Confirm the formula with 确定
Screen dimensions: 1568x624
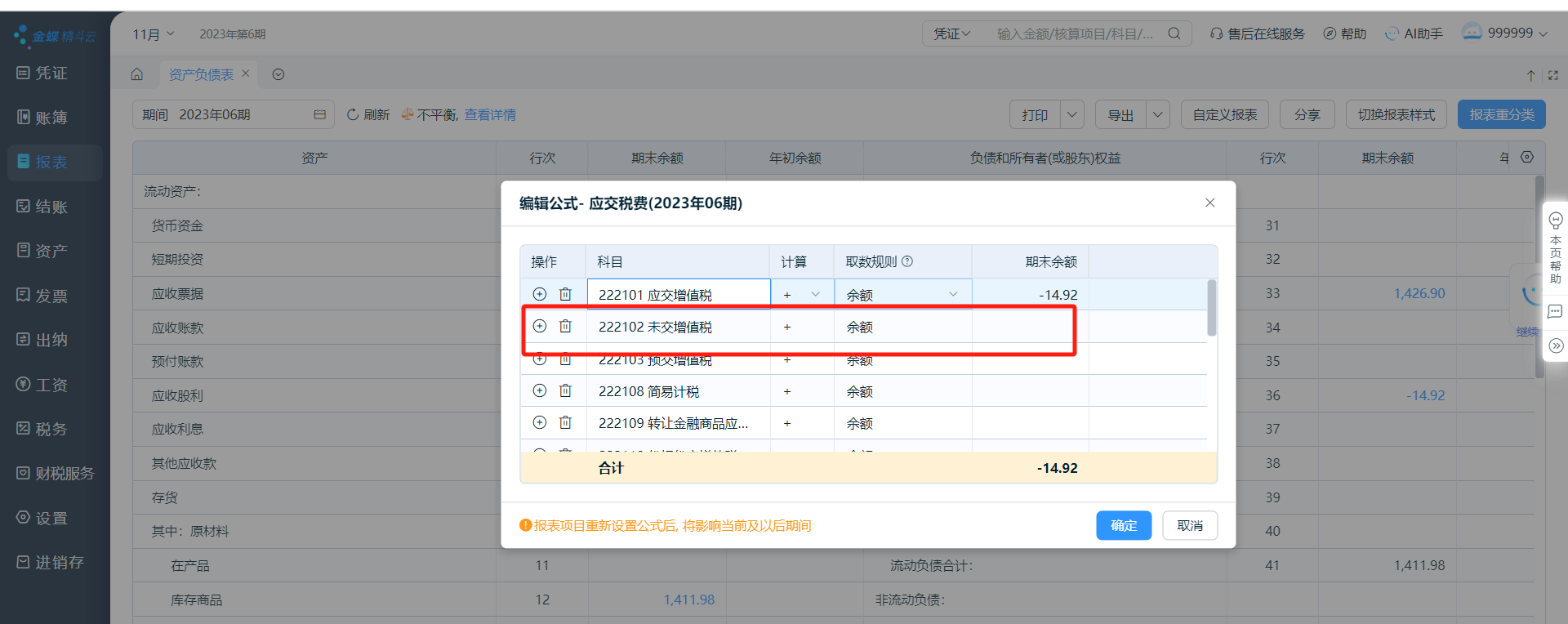[x=1123, y=525]
